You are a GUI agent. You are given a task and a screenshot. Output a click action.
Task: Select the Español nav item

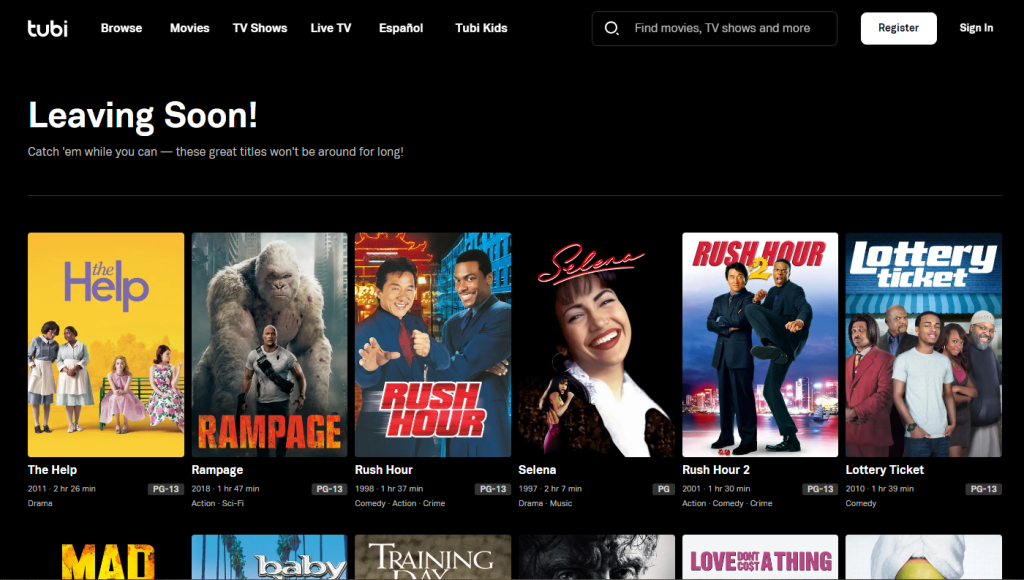coord(401,28)
